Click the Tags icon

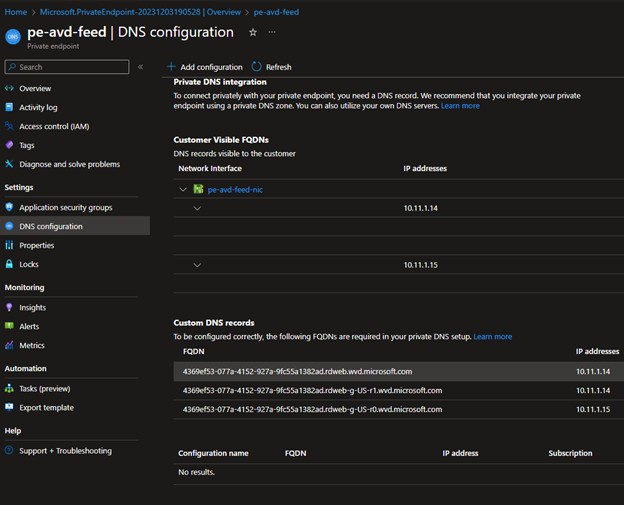click(x=9, y=145)
